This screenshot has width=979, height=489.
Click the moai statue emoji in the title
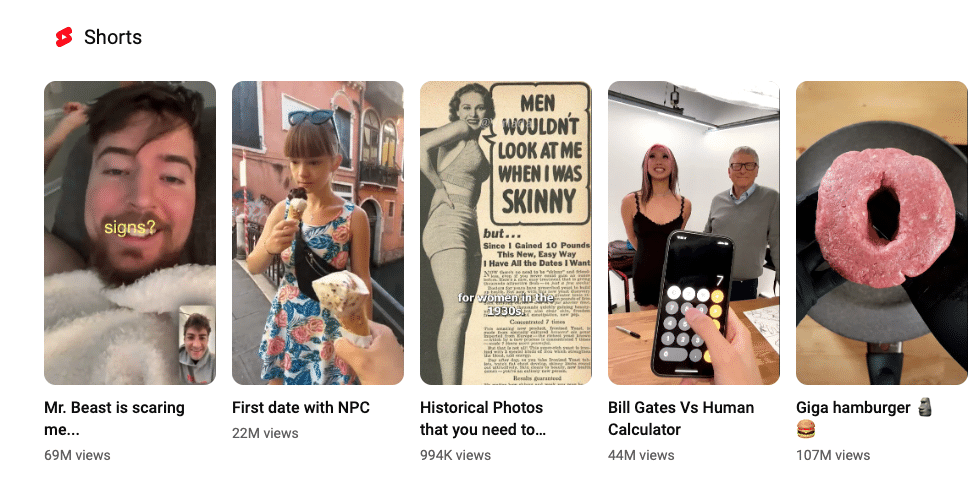[925, 408]
